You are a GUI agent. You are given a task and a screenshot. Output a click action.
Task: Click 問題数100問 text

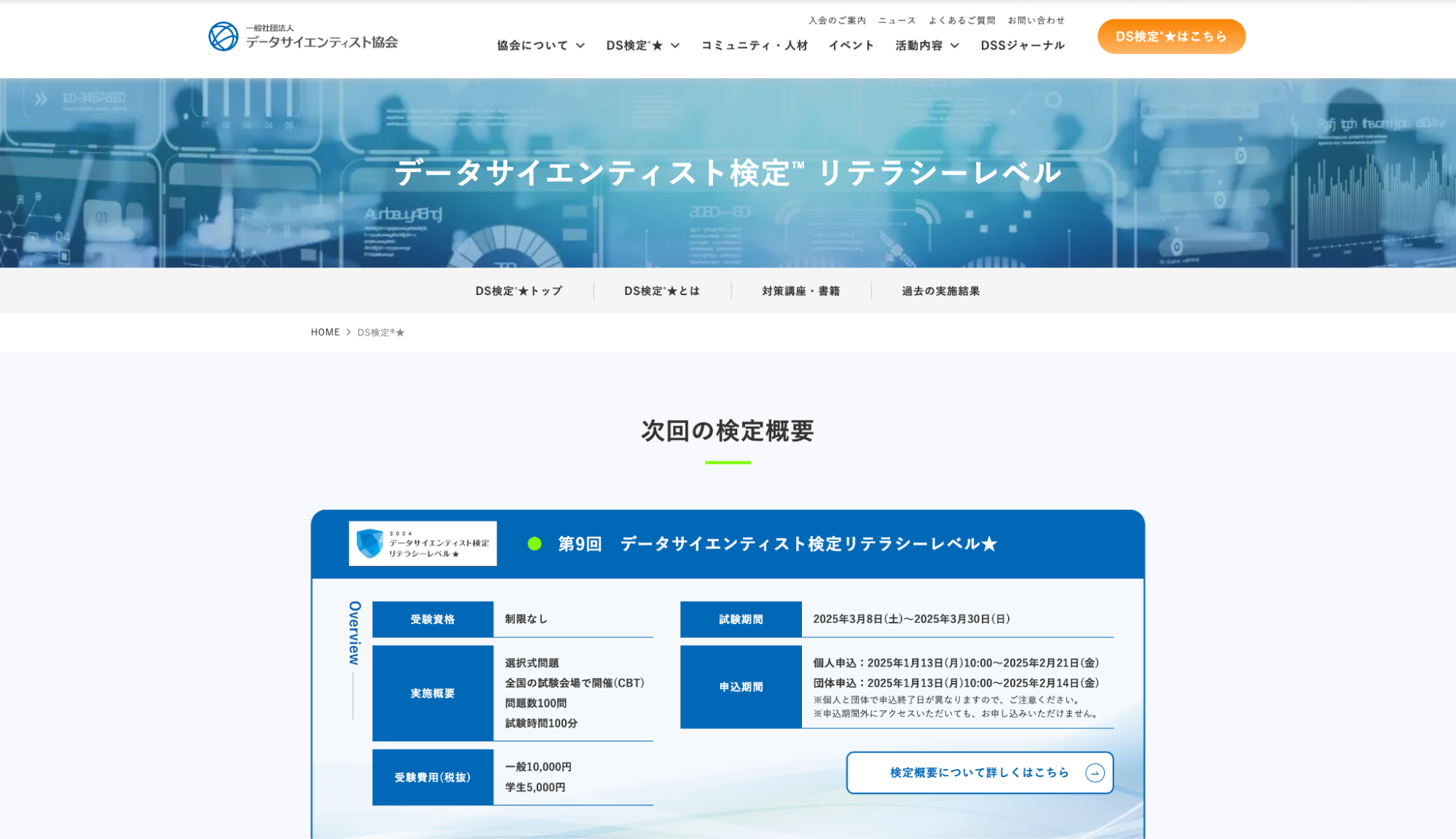pos(535,703)
